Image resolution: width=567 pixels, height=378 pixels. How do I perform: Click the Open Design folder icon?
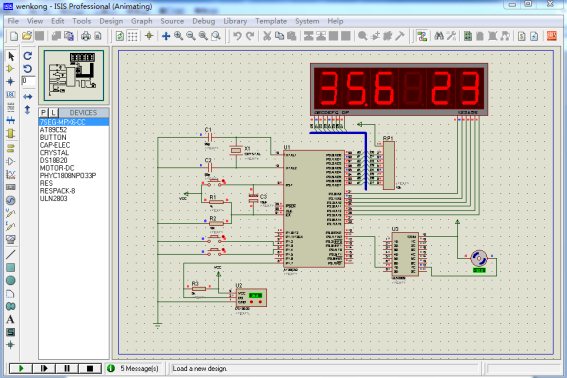point(27,36)
